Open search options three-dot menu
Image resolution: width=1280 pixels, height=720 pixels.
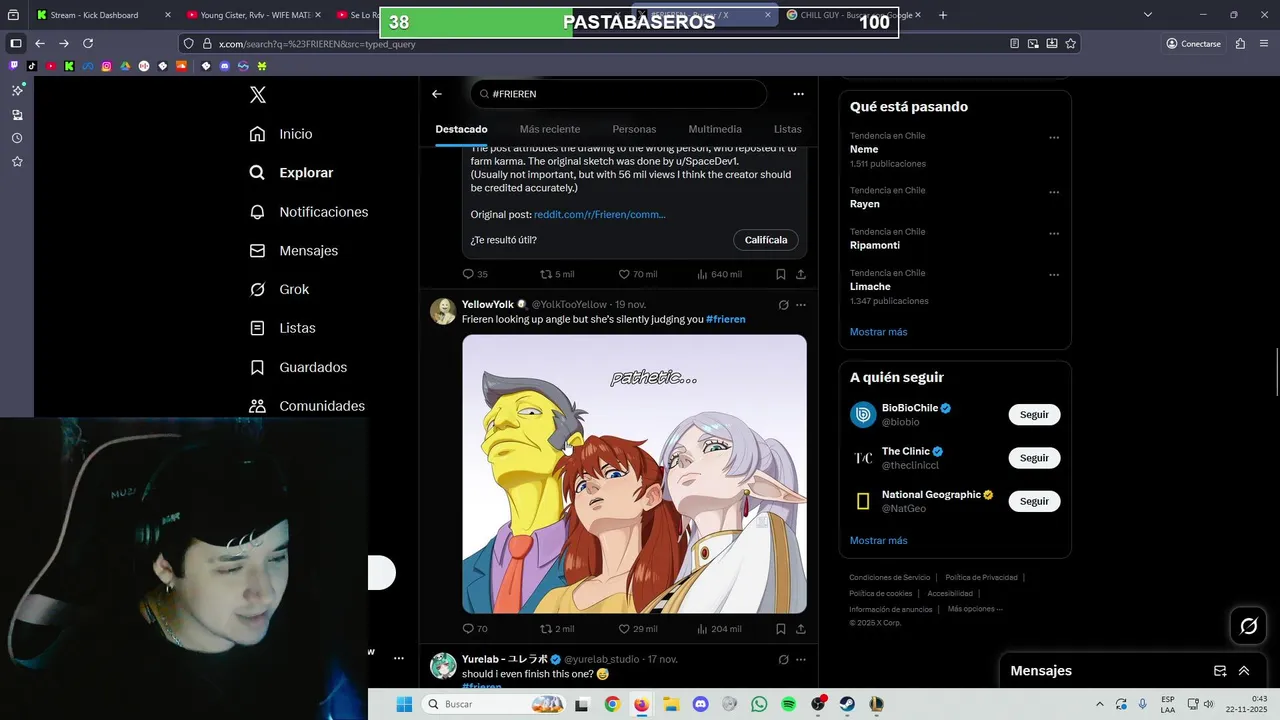click(798, 94)
